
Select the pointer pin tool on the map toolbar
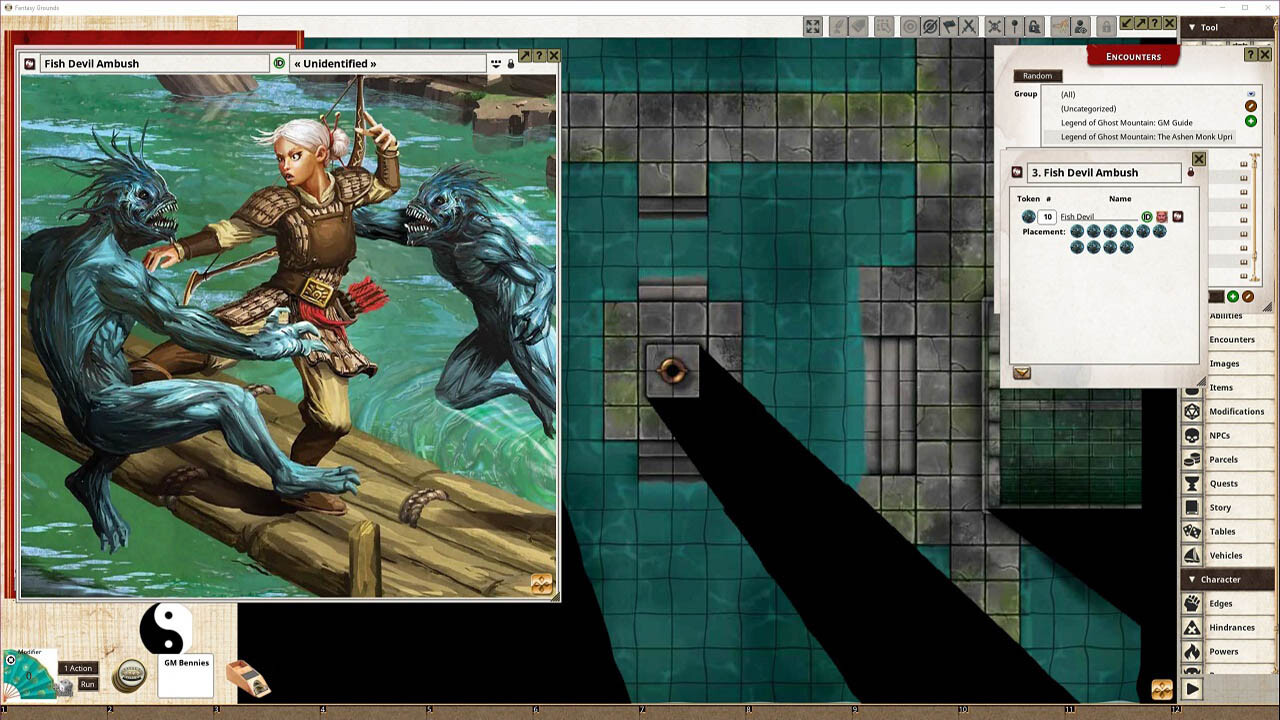point(1015,25)
